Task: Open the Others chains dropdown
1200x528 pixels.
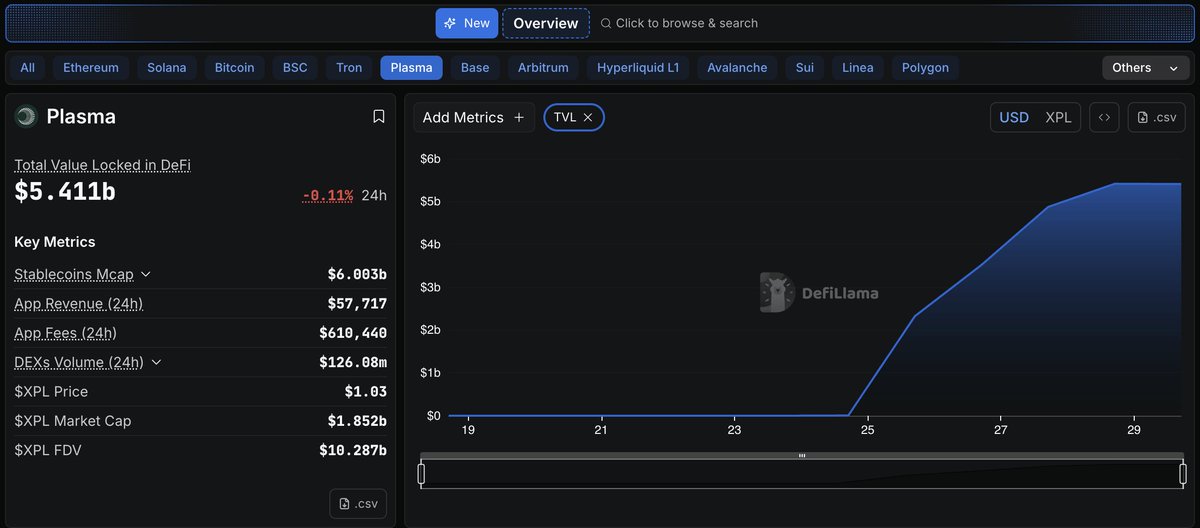Action: pos(1146,68)
